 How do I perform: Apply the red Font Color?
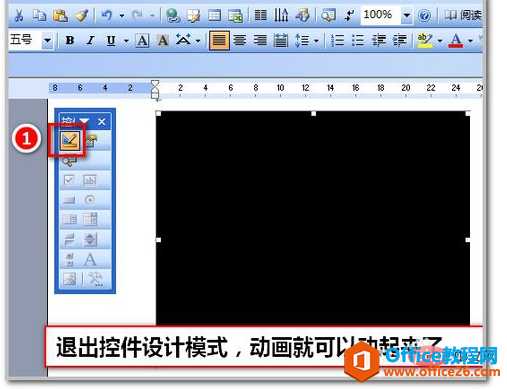(x=456, y=41)
